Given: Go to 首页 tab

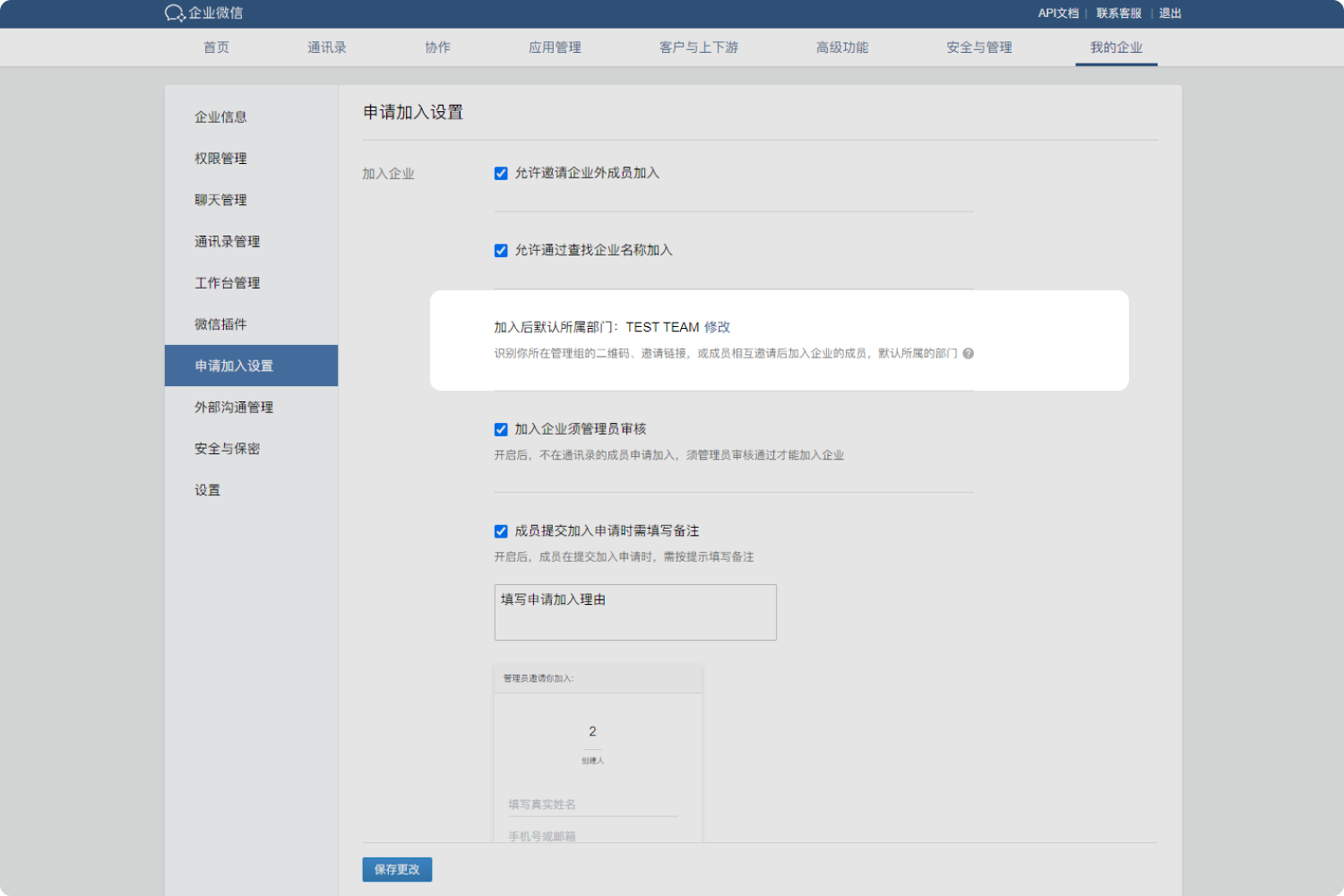Looking at the screenshot, I should coord(216,47).
